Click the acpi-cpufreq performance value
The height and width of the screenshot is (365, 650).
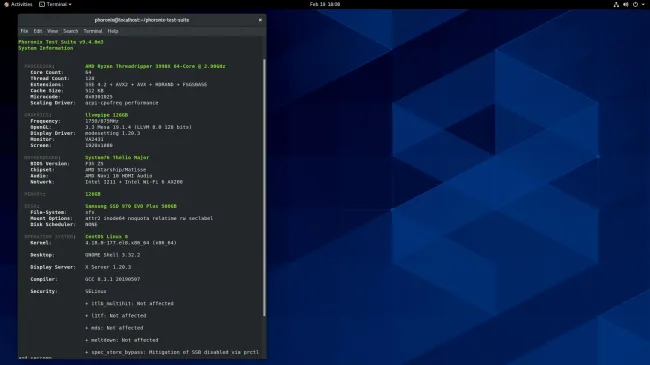coord(121,103)
